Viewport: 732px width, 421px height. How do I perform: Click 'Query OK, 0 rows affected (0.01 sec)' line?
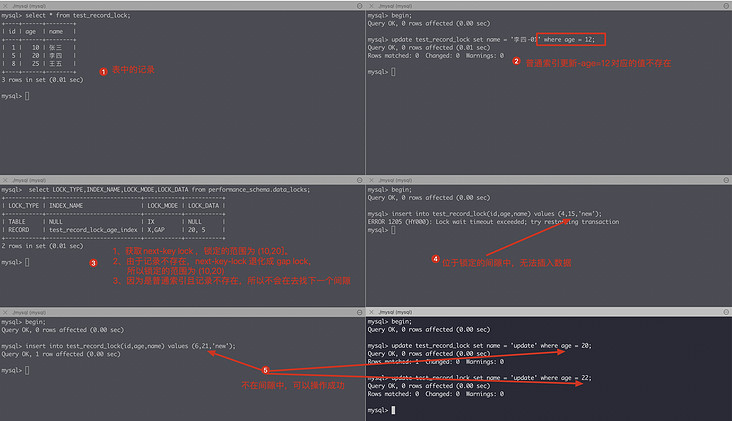tap(429, 48)
